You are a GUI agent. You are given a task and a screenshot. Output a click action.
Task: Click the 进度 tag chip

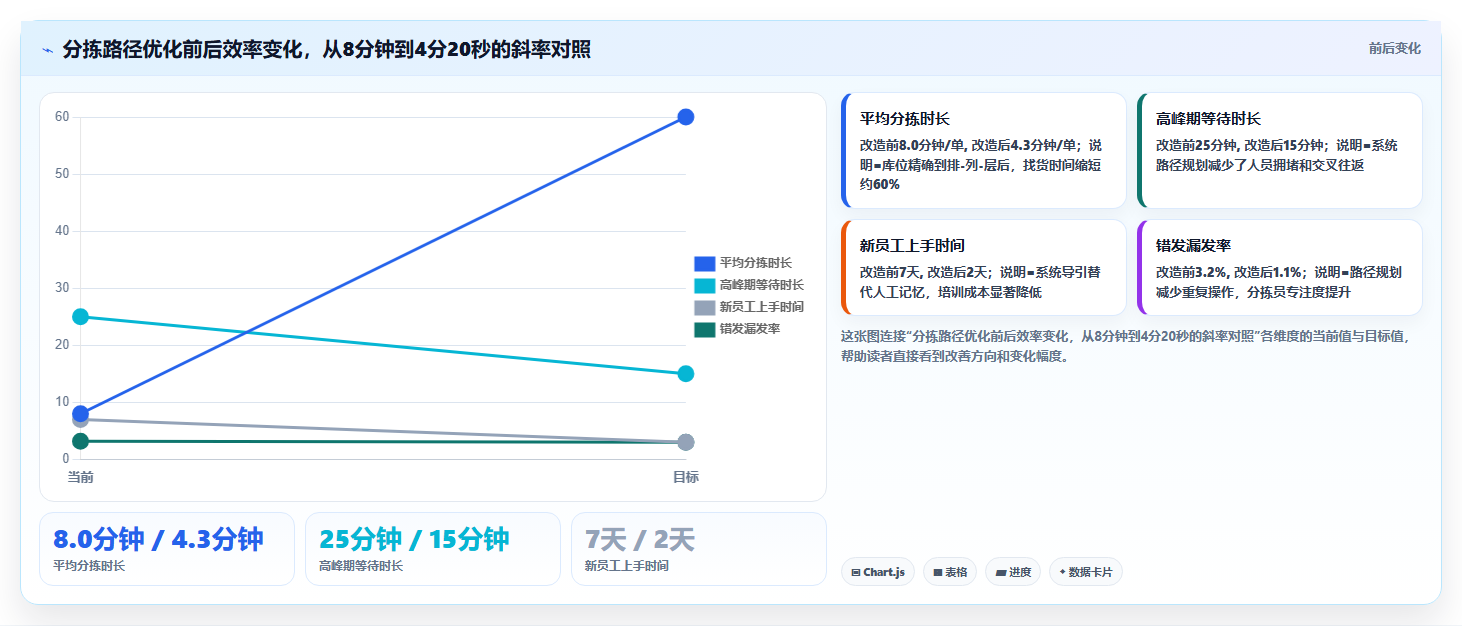(1013, 572)
